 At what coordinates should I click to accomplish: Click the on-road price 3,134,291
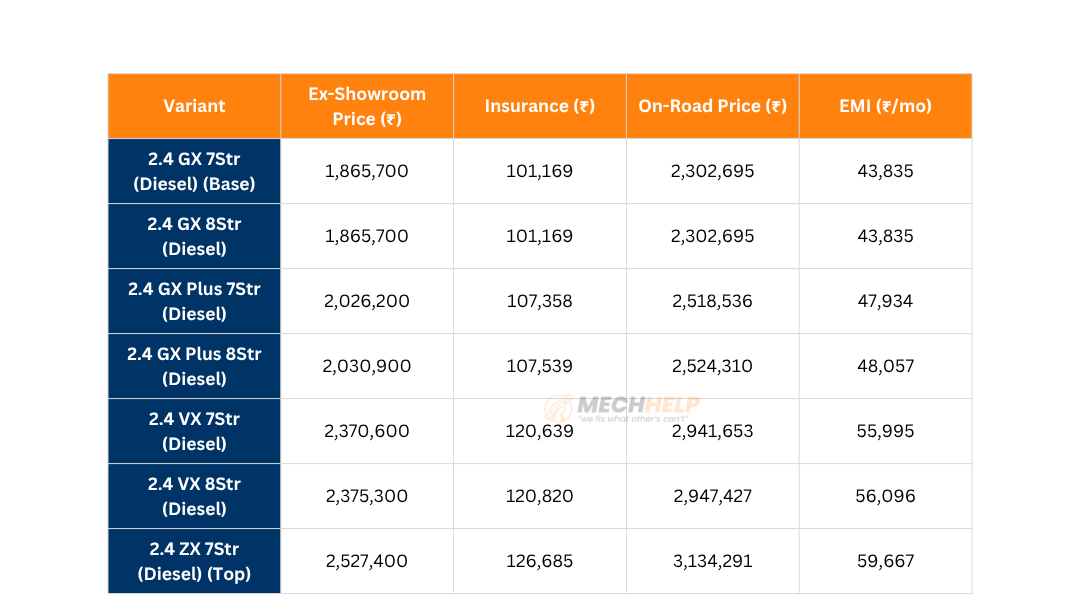(x=712, y=561)
